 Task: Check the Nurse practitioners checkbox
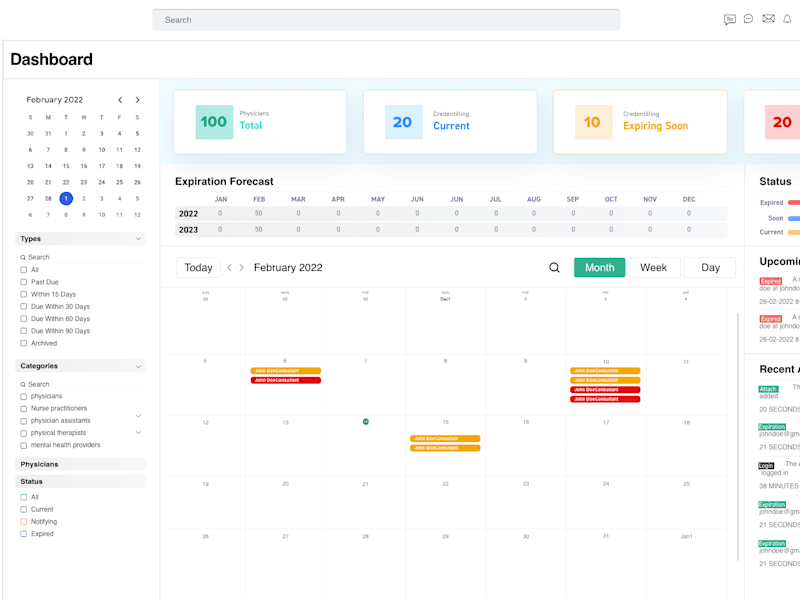coord(23,409)
